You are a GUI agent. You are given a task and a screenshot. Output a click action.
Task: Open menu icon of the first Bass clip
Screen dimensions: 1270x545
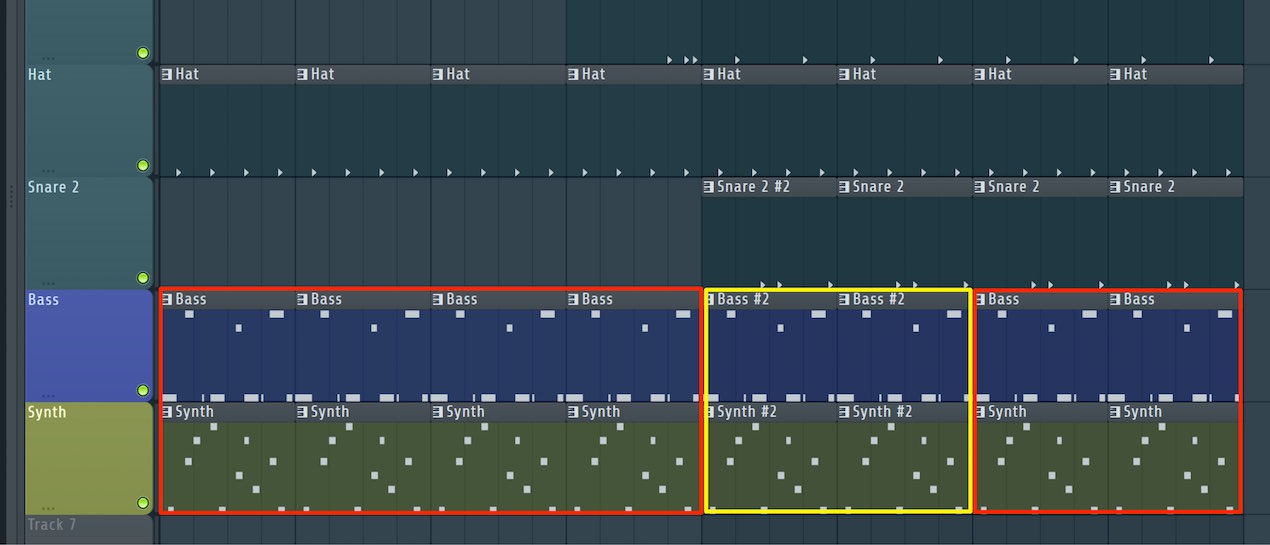point(167,300)
